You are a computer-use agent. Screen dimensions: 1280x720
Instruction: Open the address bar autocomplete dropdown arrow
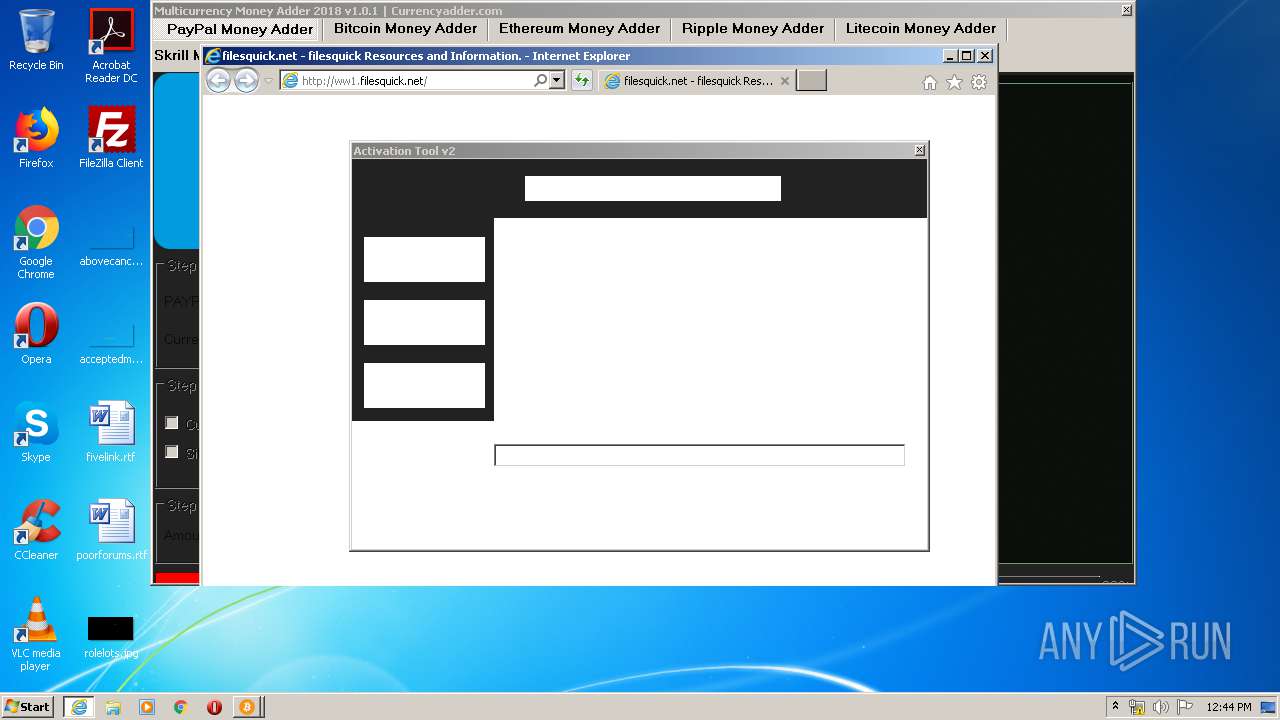point(557,81)
